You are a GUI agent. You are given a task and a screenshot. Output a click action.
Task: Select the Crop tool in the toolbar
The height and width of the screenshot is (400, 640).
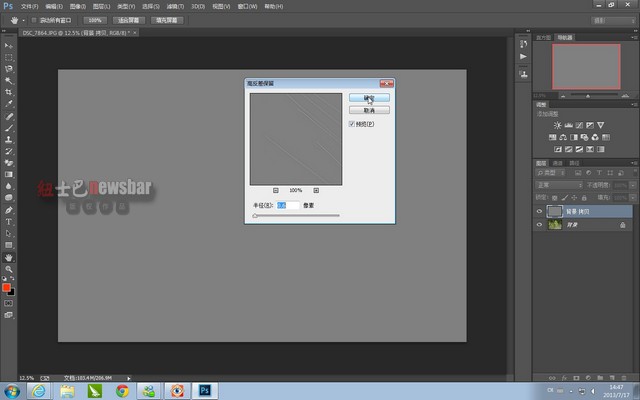click(9, 91)
